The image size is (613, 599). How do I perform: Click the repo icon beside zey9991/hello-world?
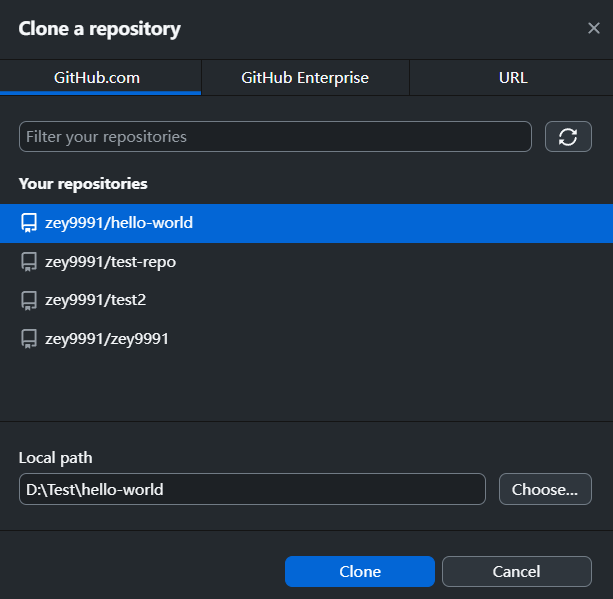(29, 223)
